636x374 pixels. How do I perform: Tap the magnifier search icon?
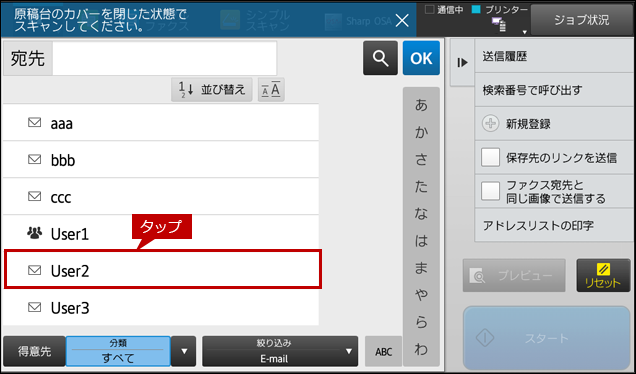(380, 58)
